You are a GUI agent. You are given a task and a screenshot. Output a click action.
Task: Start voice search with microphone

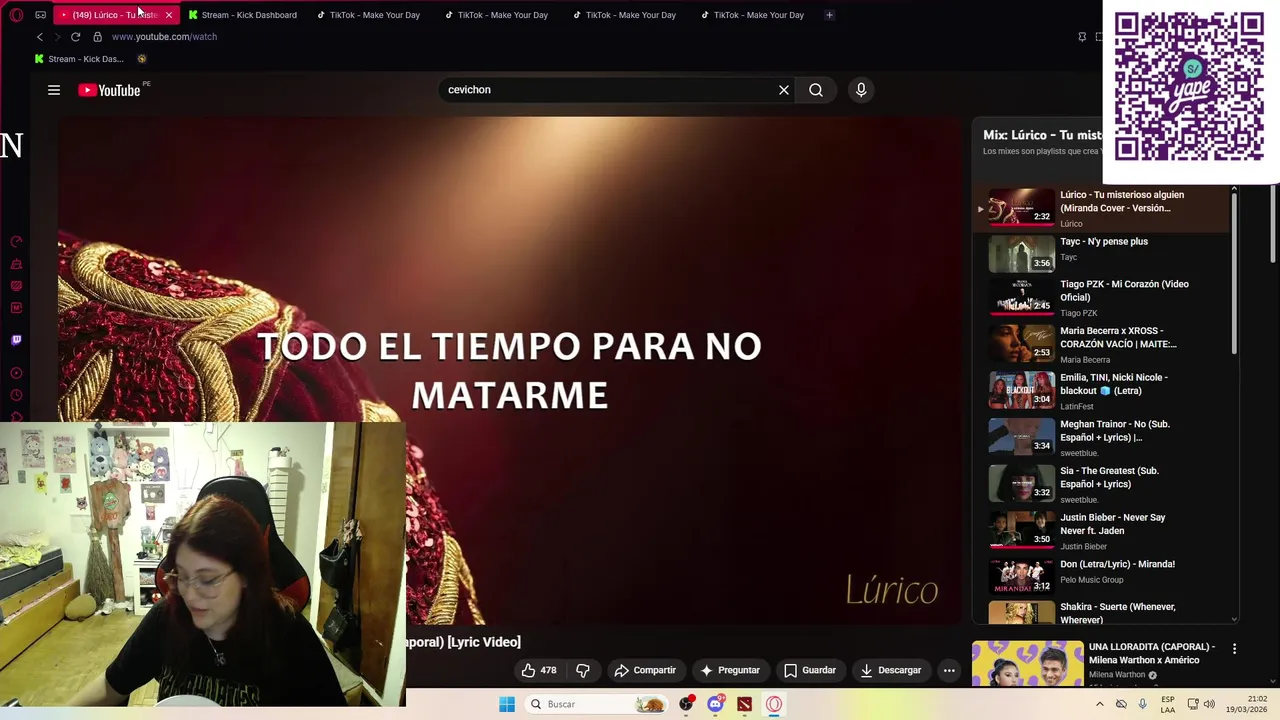tap(861, 90)
